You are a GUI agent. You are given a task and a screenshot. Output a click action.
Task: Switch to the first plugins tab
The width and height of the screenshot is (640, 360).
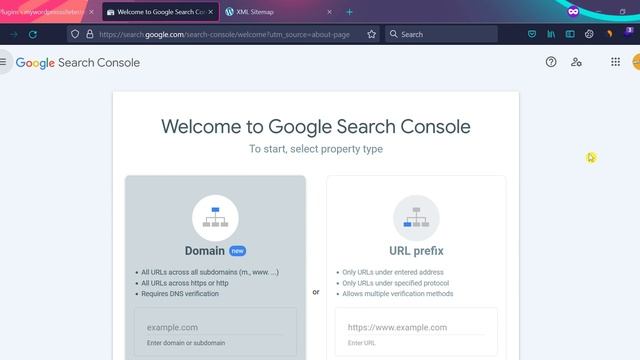click(x=43, y=12)
